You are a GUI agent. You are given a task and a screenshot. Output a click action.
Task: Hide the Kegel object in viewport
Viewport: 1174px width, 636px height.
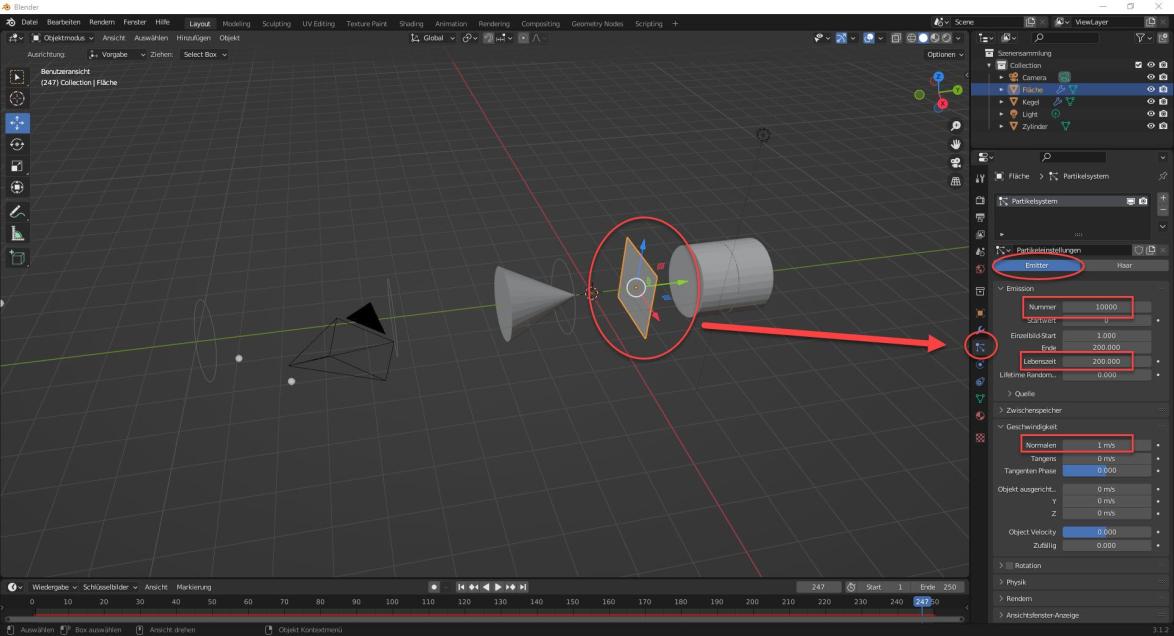(1150, 102)
